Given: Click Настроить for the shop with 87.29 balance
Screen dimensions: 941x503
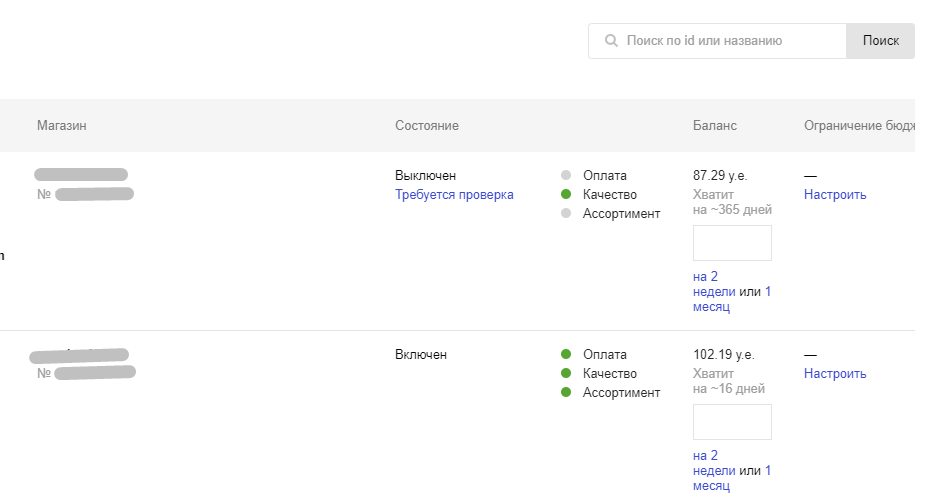Looking at the screenshot, I should (834, 195).
